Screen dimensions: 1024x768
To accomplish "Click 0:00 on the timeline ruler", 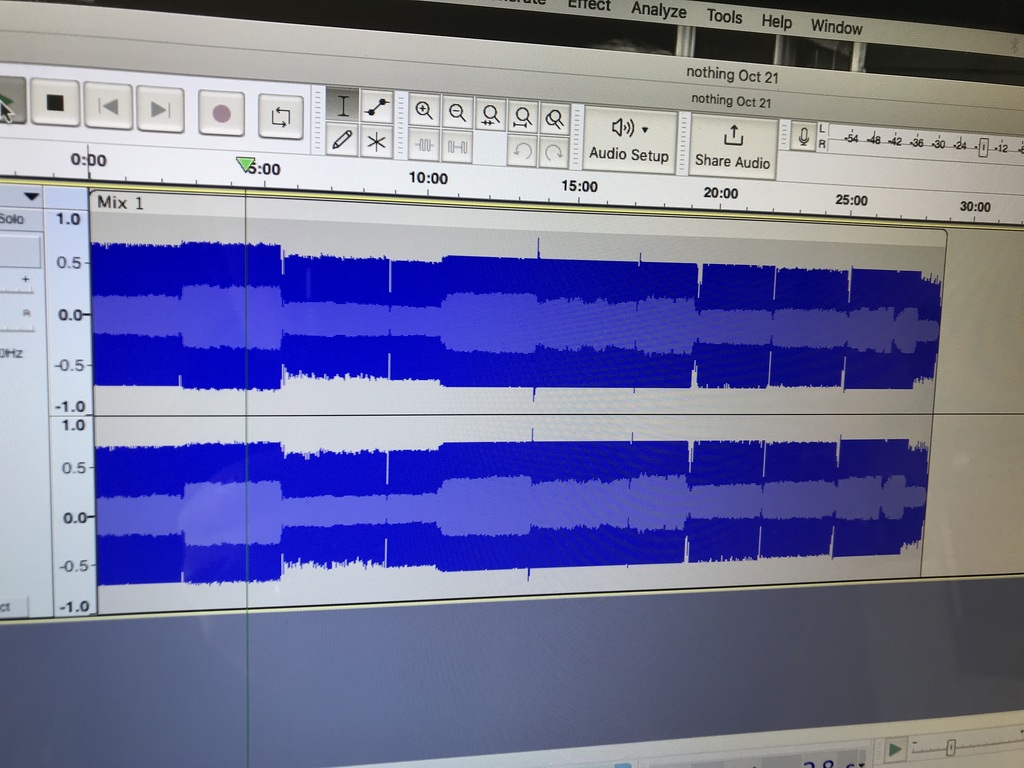I will pos(88,159).
